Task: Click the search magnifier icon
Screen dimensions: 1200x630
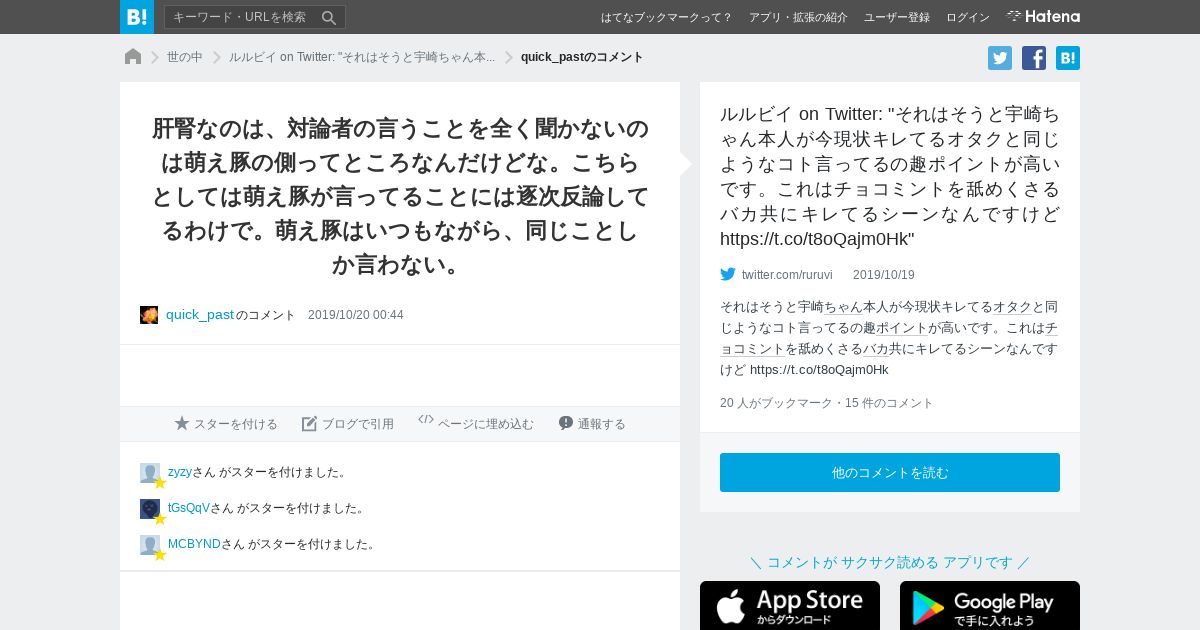Action: click(x=329, y=17)
